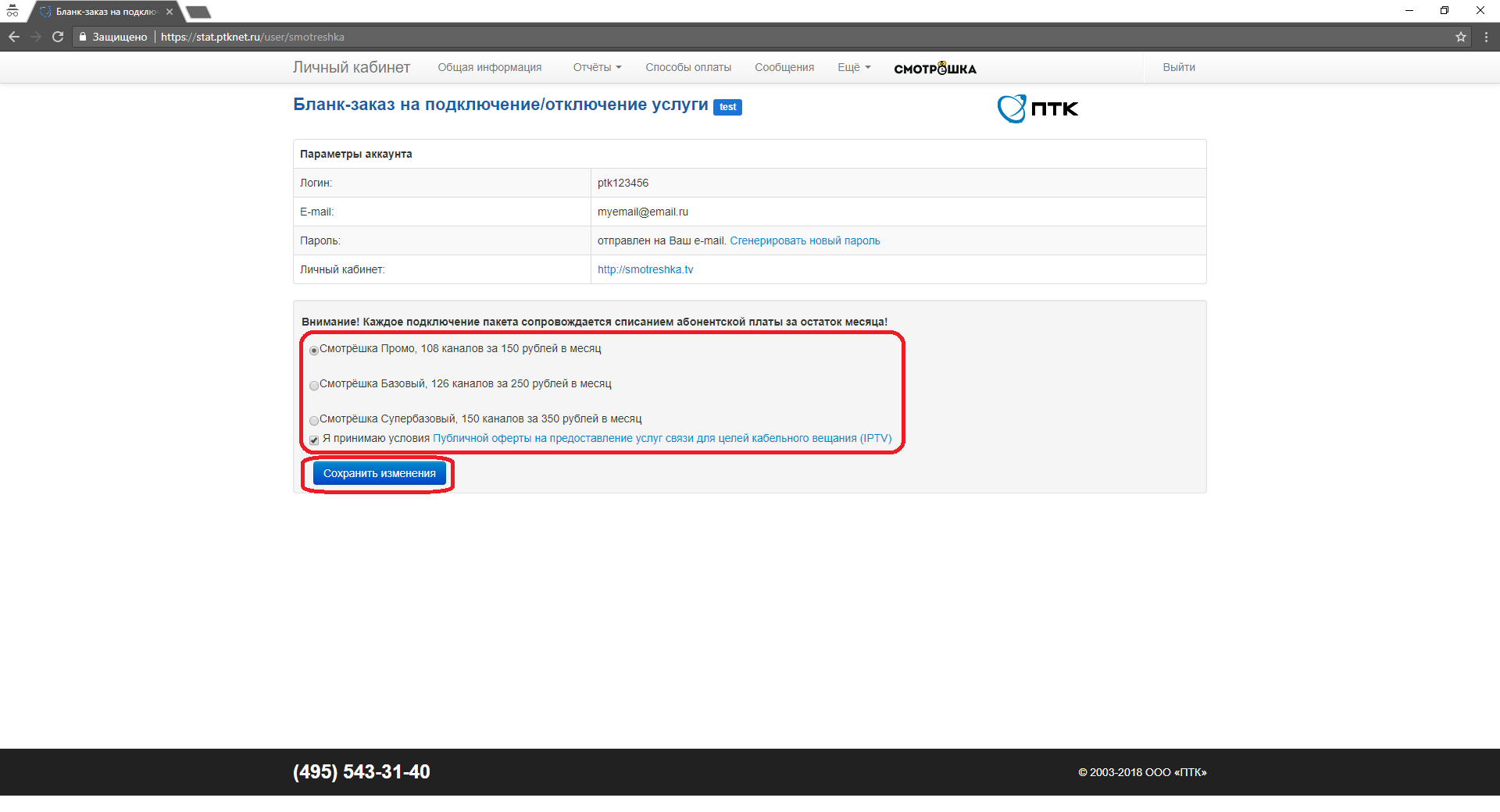Viewport: 1500px width, 812px height.
Task: Click the Логин: row label
Action: click(x=316, y=183)
